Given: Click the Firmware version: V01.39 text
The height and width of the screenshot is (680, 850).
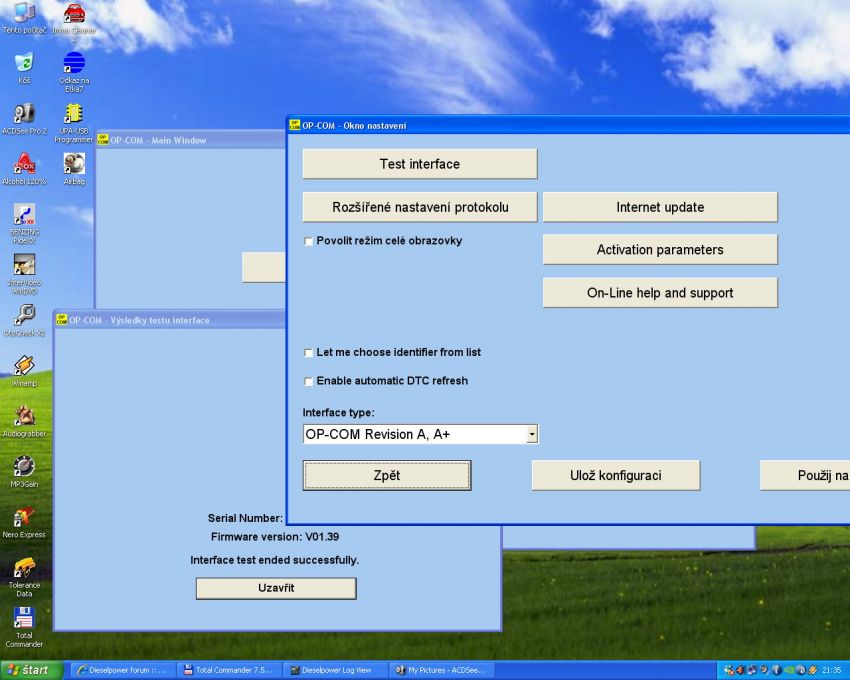Looking at the screenshot, I should pos(275,537).
